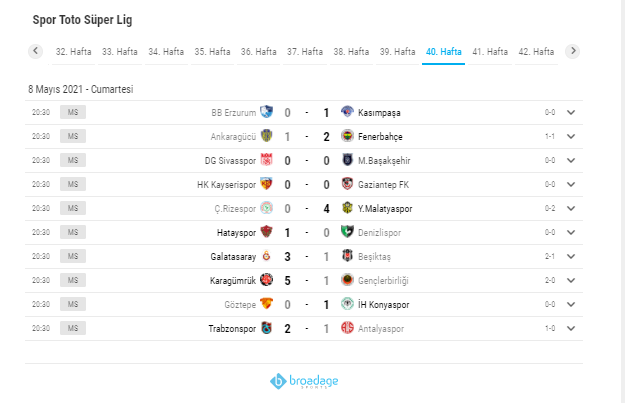Expand the Ankaragücü vs Fenerbahçe match details
This screenshot has width=625, height=403.
(x=571, y=136)
